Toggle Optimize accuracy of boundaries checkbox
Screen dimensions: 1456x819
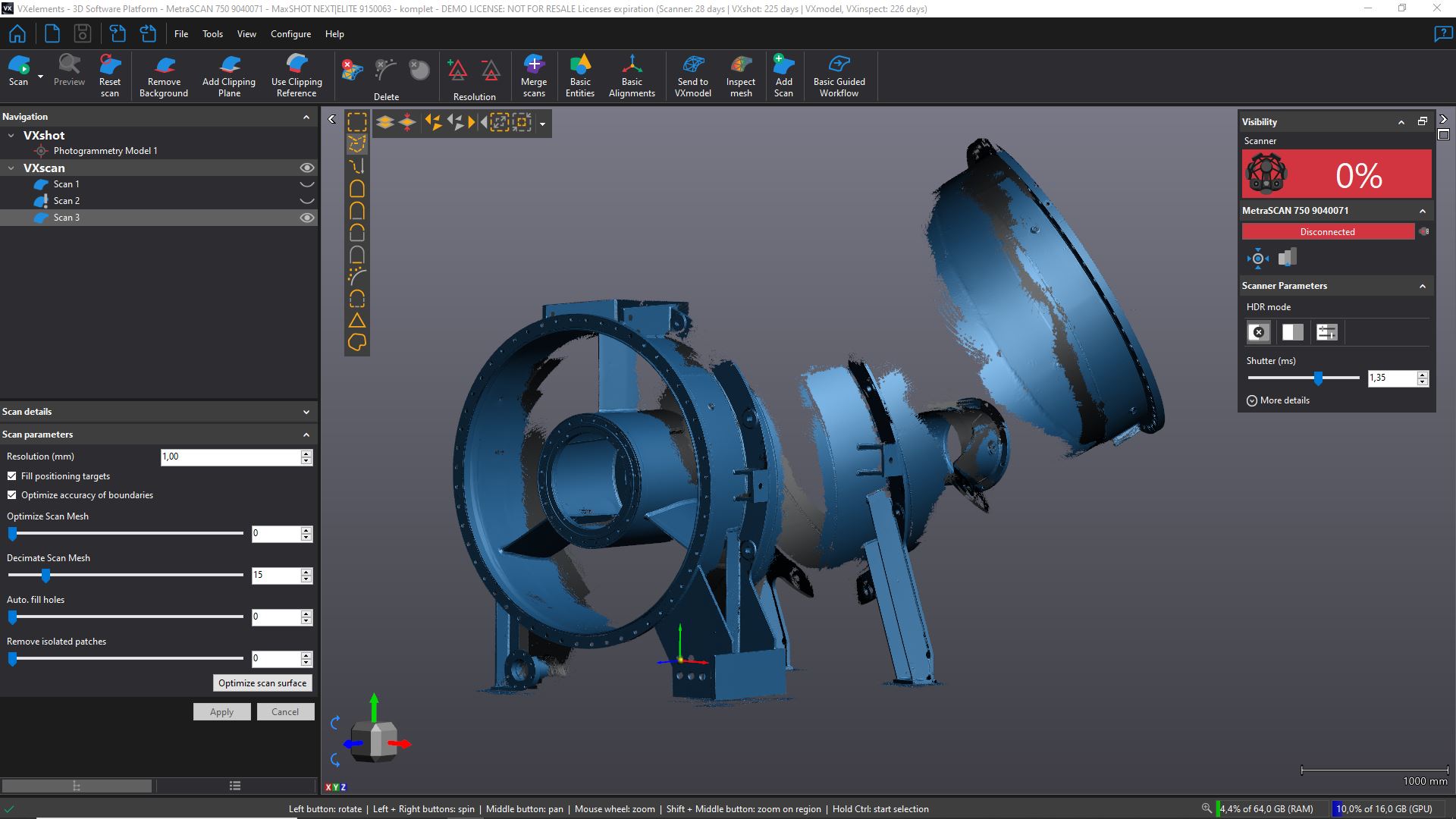pos(12,495)
